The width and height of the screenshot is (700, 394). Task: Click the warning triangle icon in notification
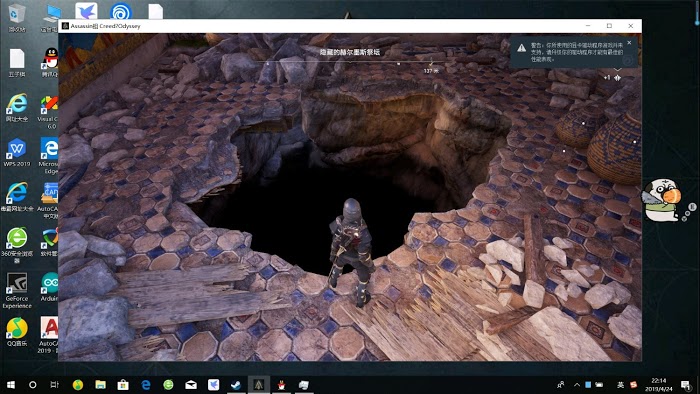click(521, 48)
